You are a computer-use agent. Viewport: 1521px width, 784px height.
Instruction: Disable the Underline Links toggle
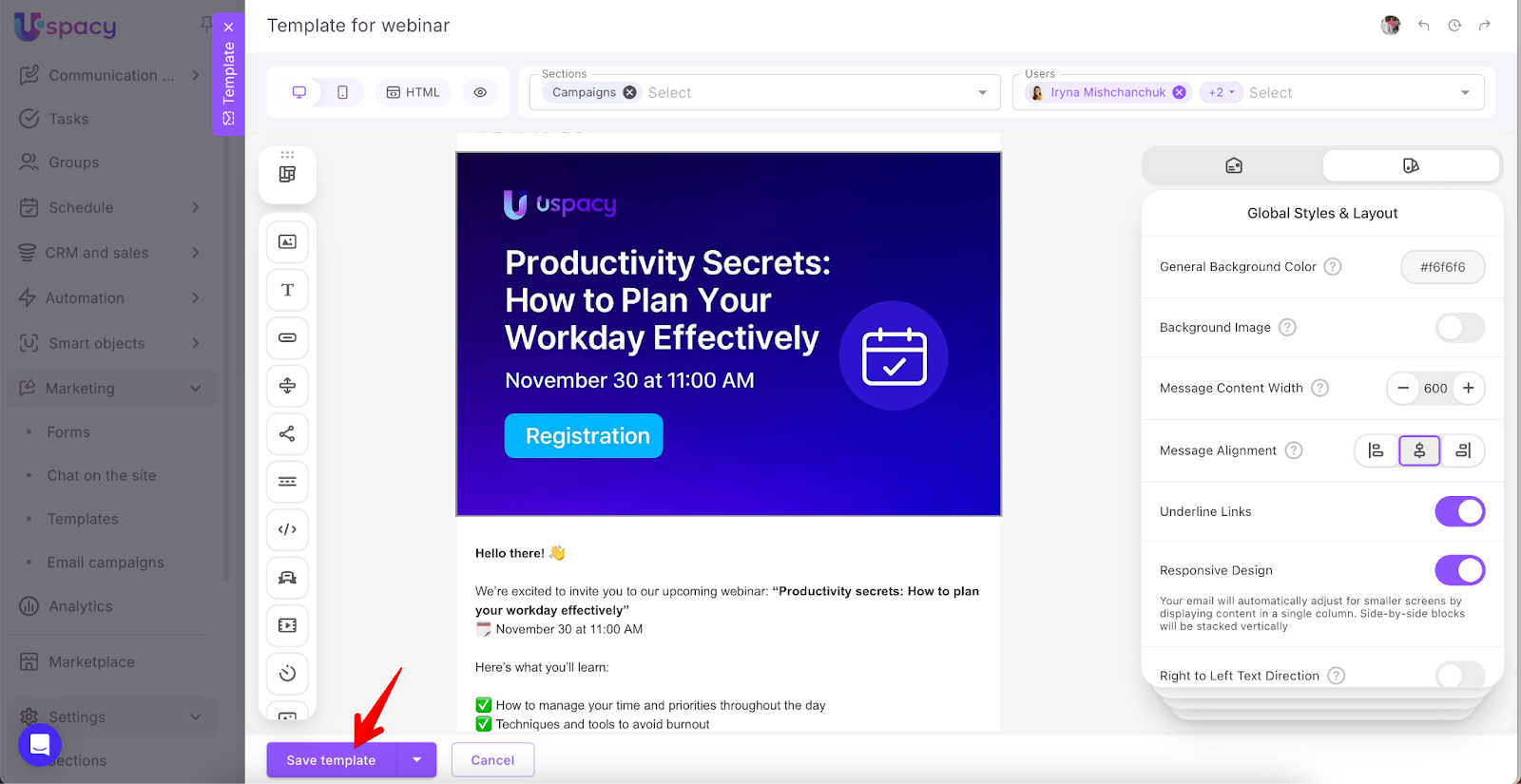pyautogui.click(x=1459, y=511)
